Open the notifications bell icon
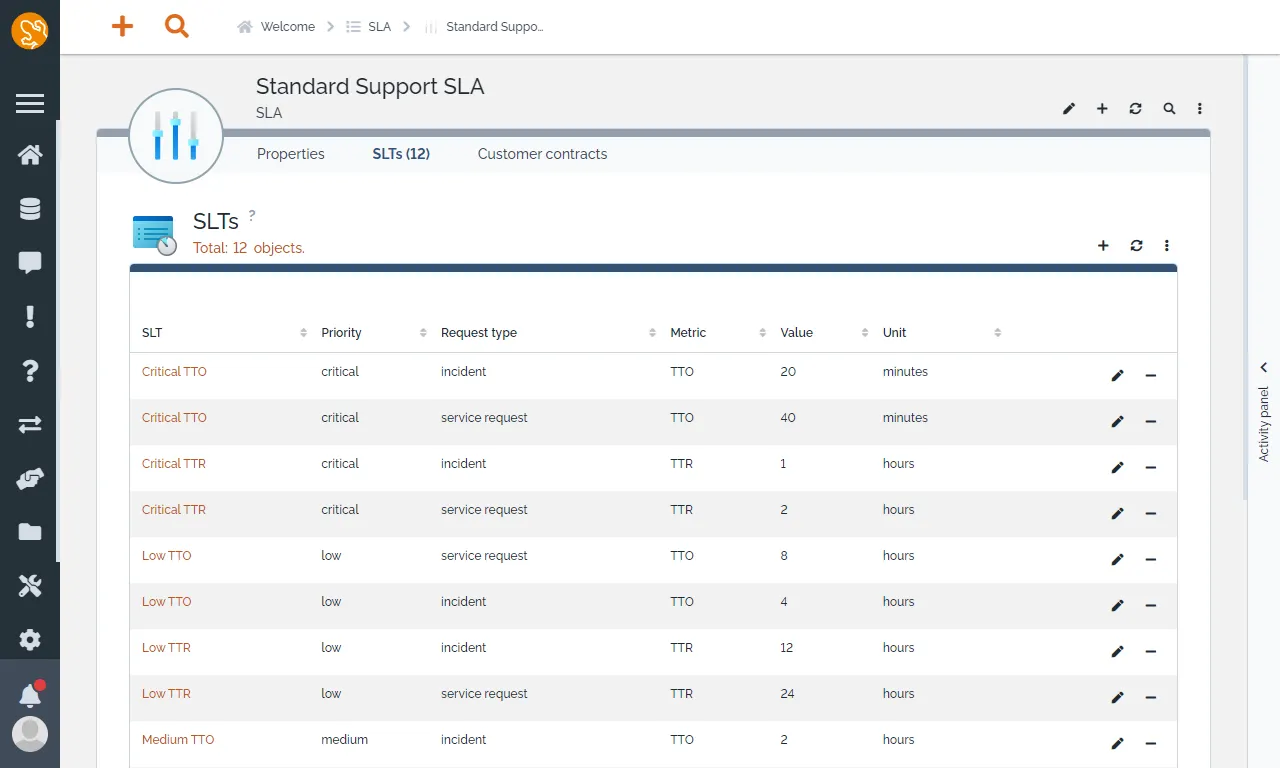 30,695
